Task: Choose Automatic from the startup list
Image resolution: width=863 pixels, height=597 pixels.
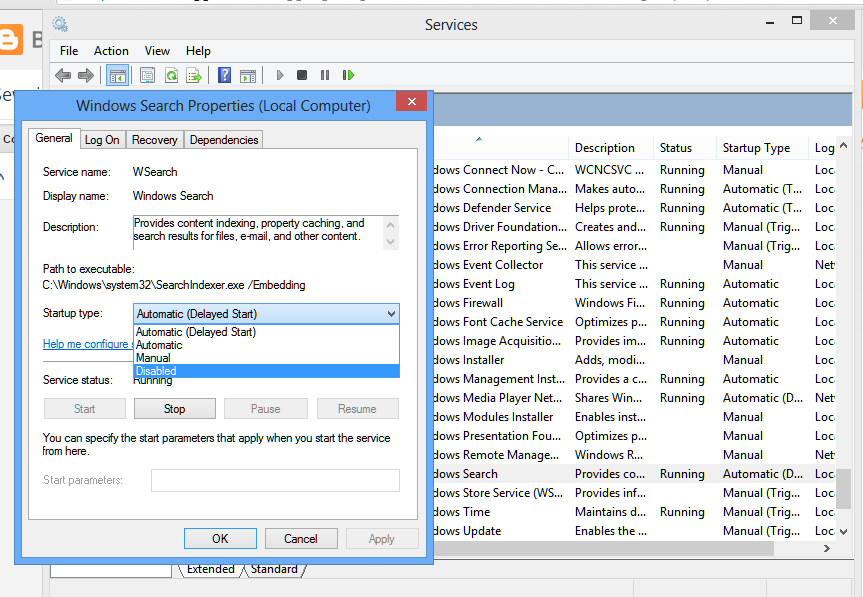Action: pyautogui.click(x=266, y=345)
